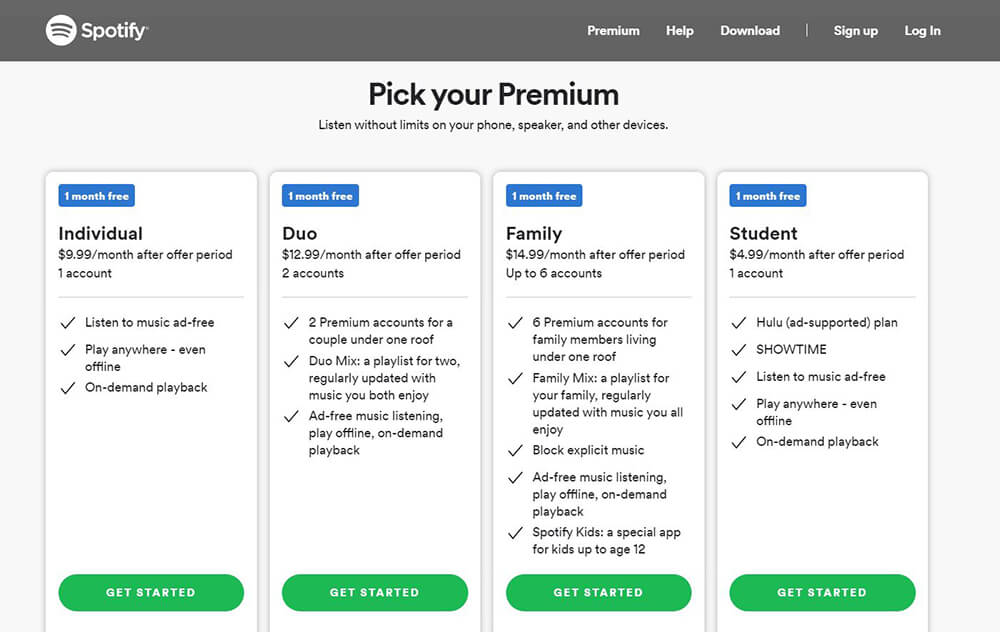Click the "1 month free" badge on Student
The image size is (1000, 632).
[x=767, y=195]
